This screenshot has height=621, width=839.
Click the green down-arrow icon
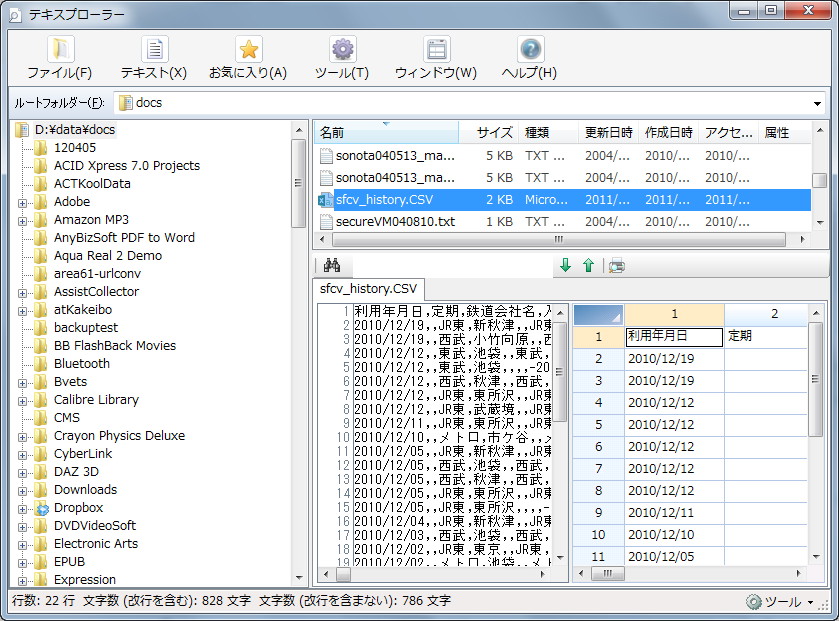[x=566, y=264]
